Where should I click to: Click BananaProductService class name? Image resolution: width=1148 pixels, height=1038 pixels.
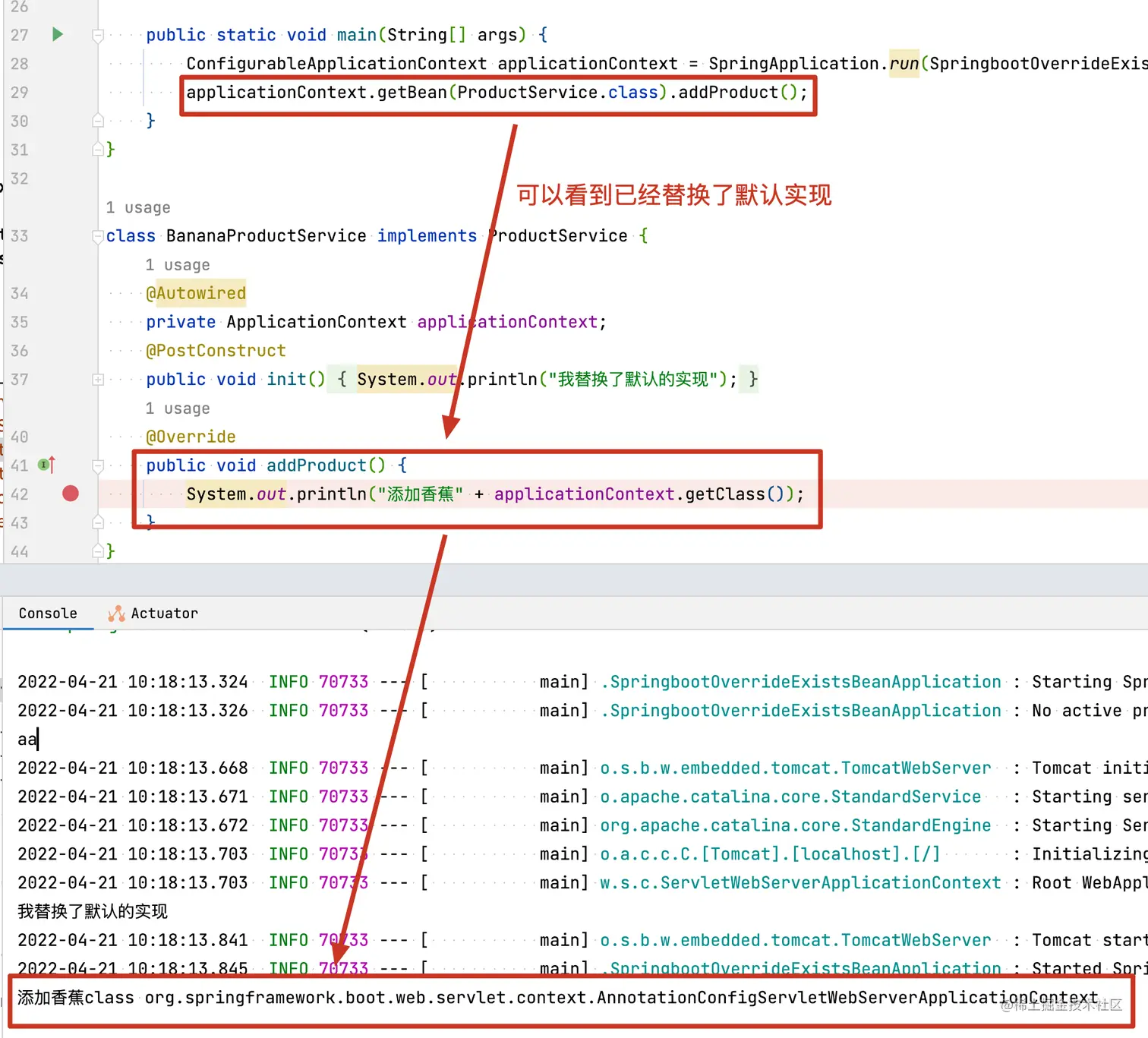[x=266, y=235]
